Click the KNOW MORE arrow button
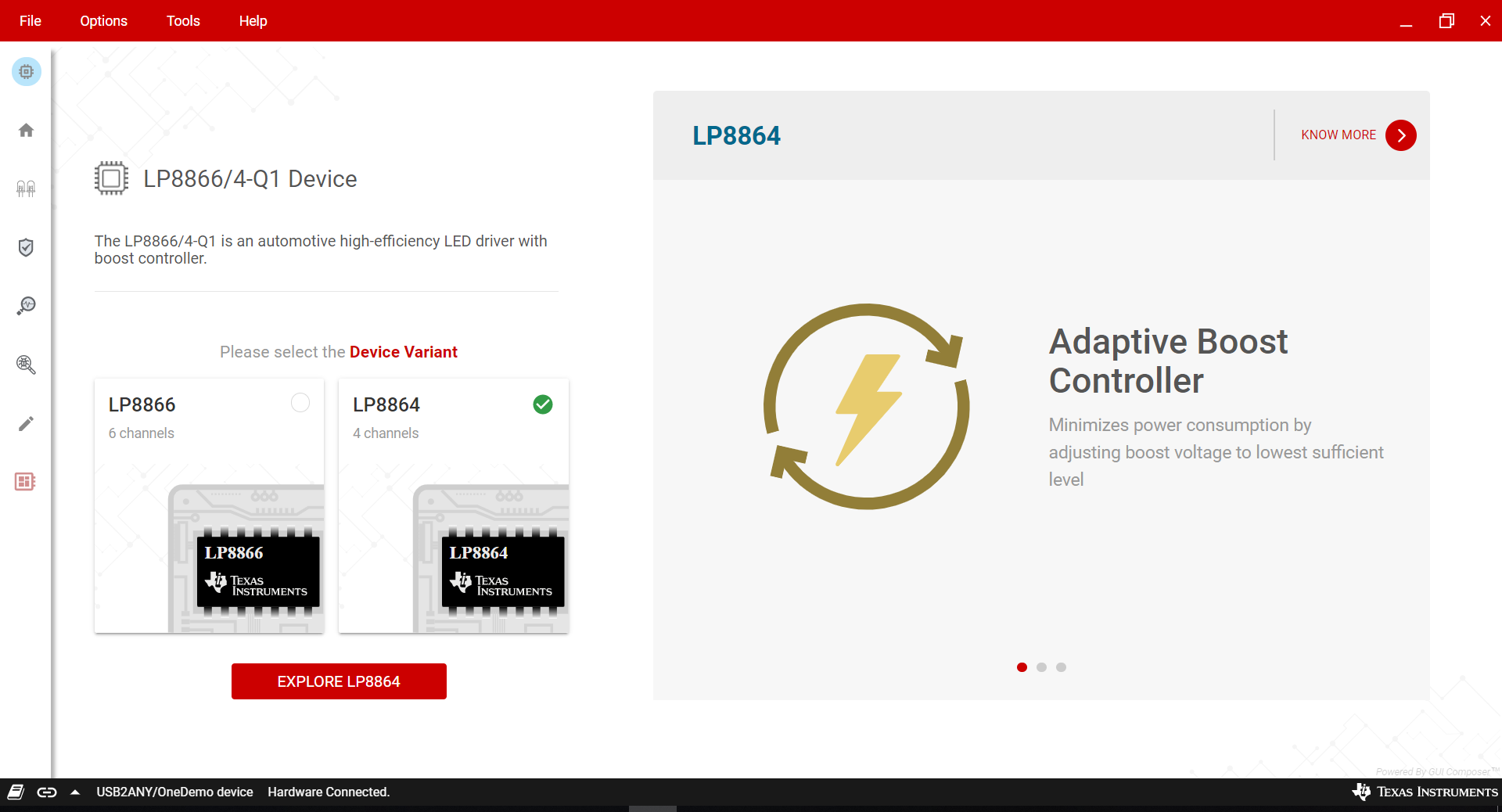This screenshot has width=1502, height=812. [x=1400, y=135]
